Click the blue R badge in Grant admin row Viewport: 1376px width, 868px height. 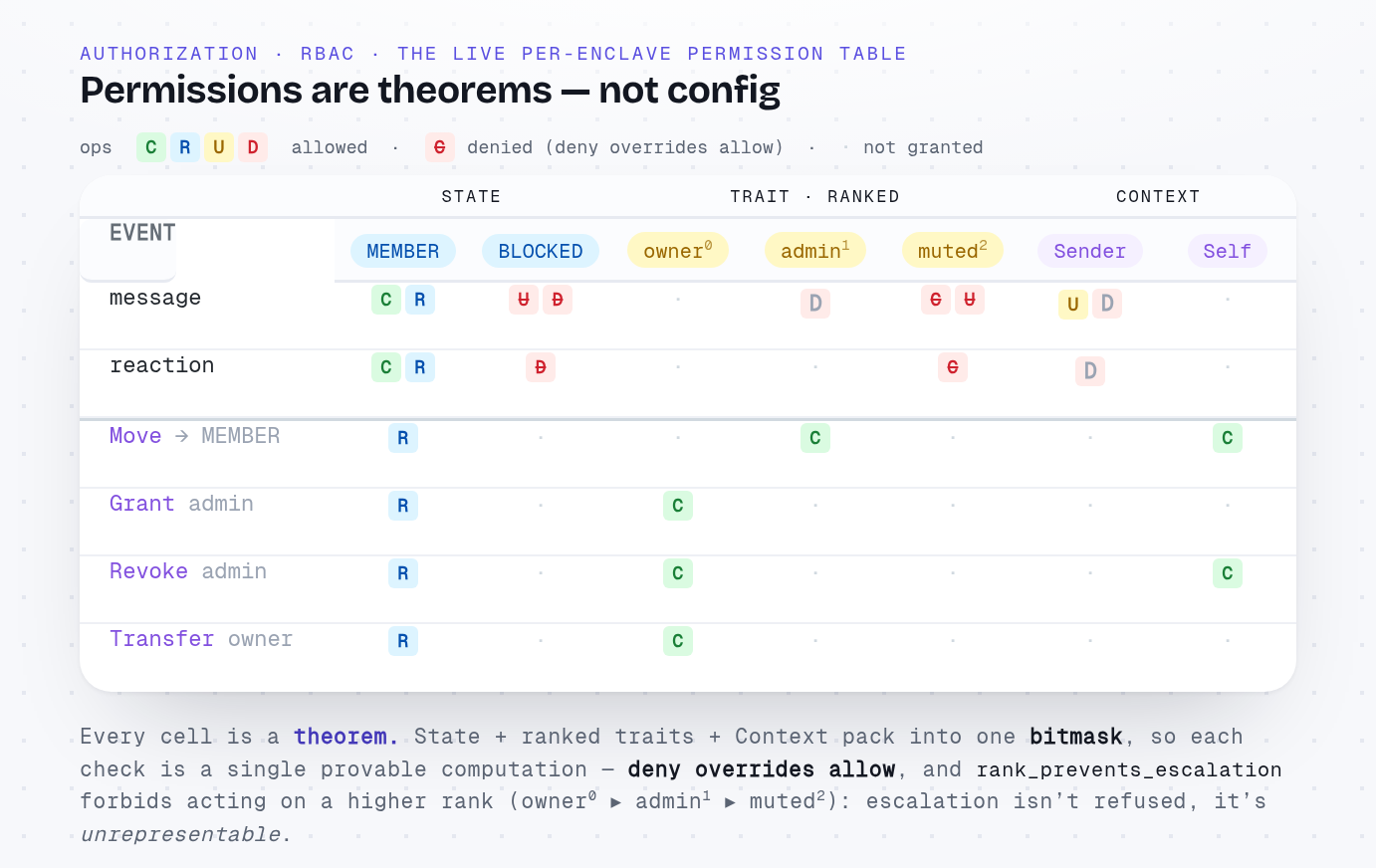pos(403,506)
